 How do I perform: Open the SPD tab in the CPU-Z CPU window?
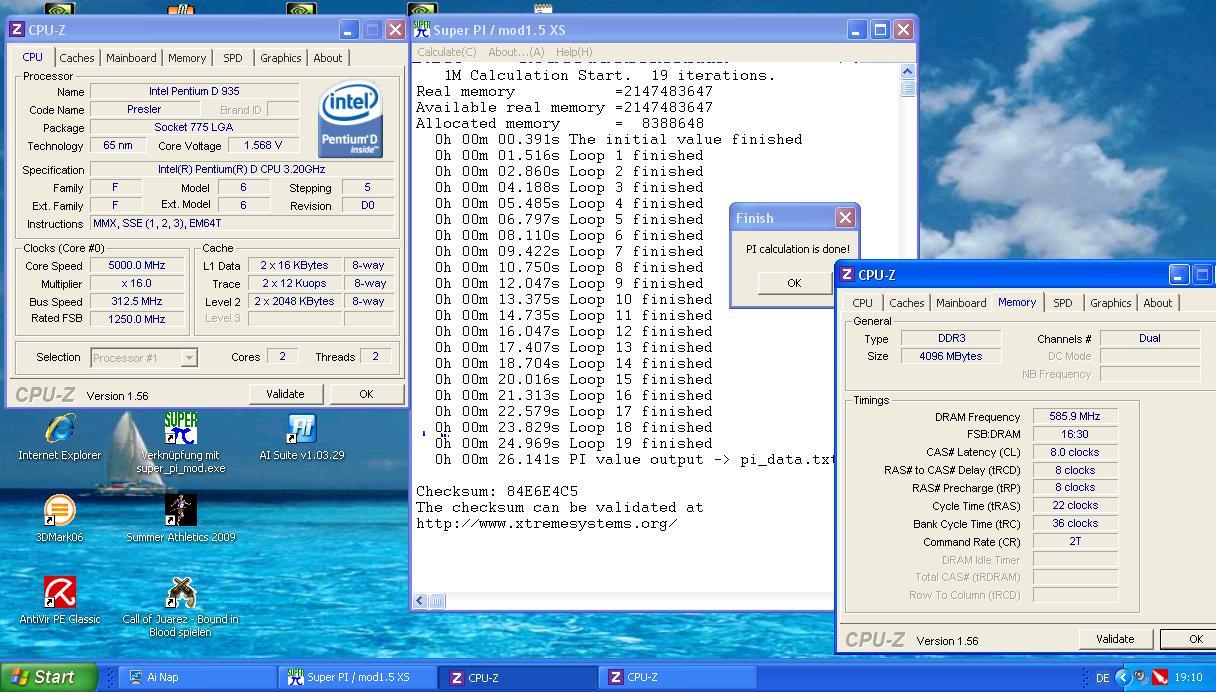(232, 58)
